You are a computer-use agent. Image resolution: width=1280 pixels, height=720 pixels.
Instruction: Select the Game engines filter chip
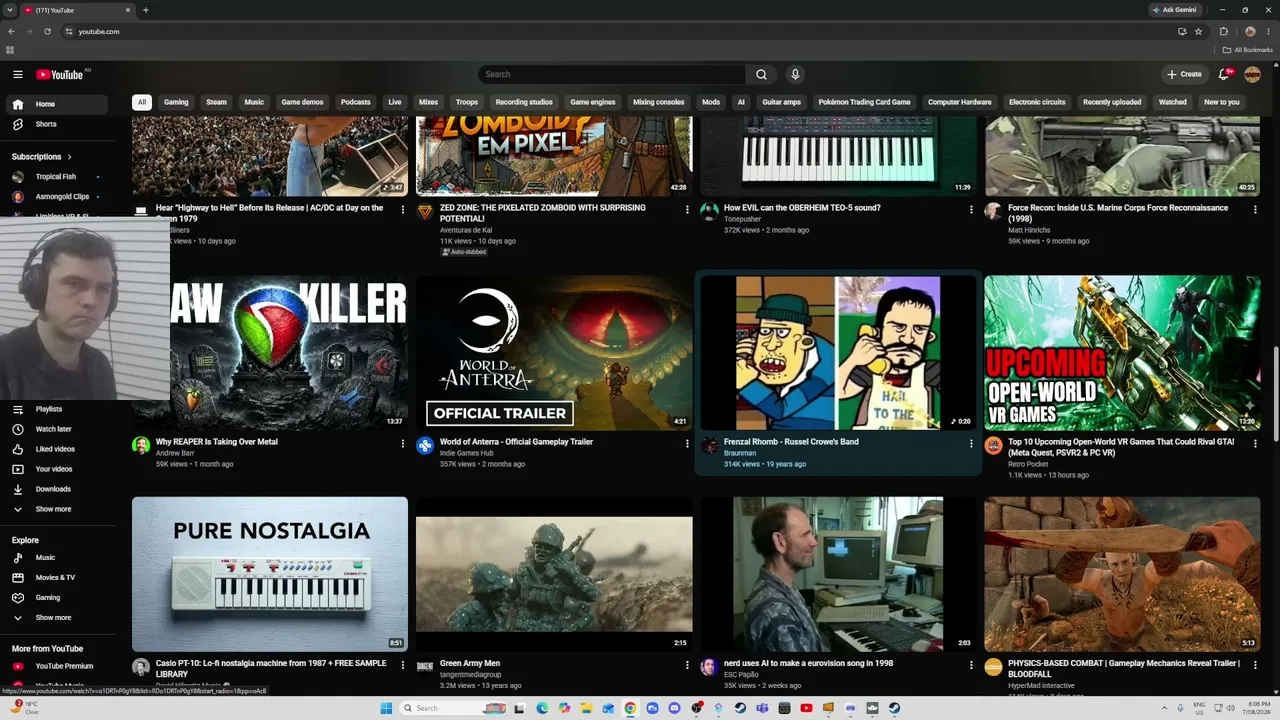[x=593, y=102]
